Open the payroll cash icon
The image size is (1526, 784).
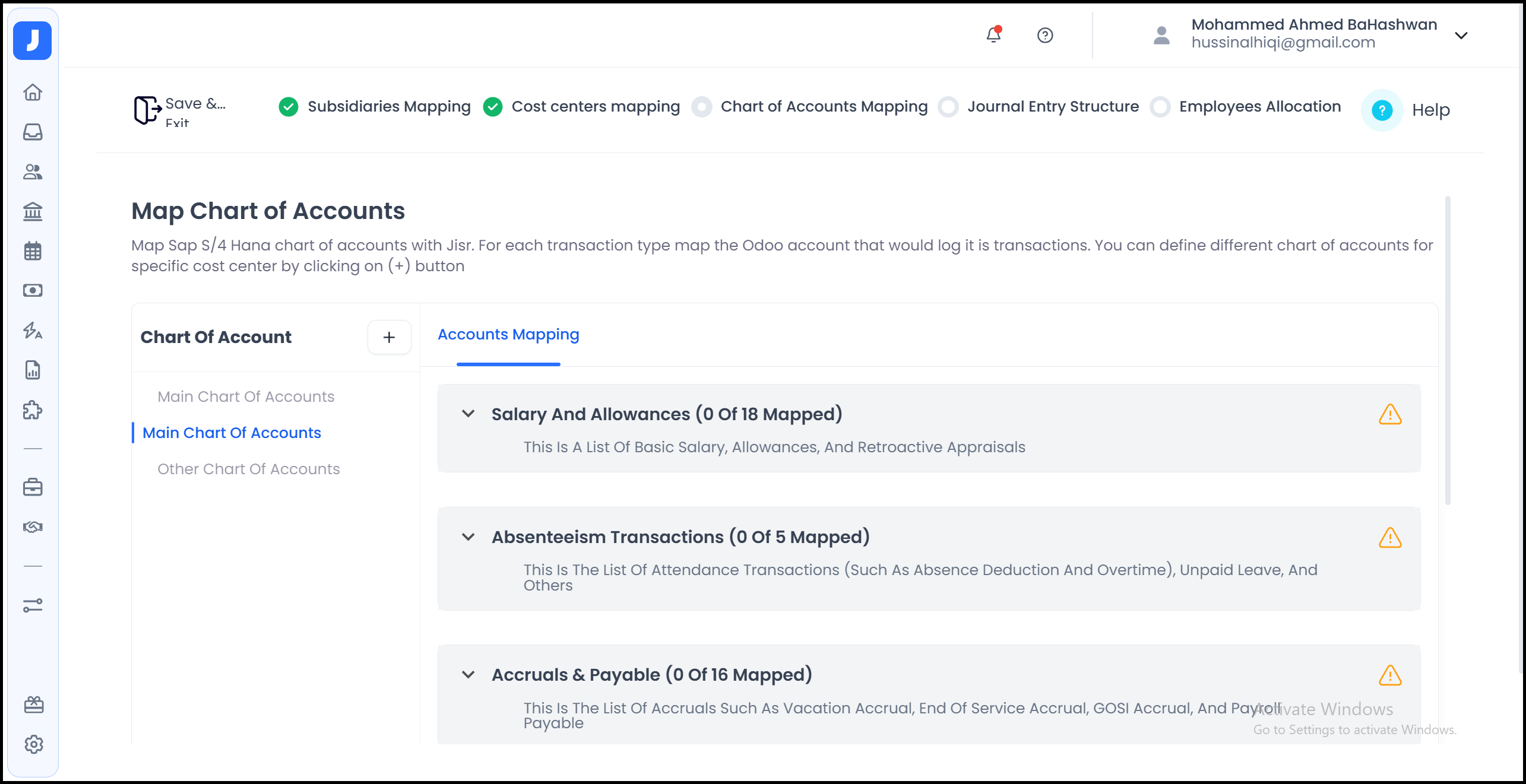tap(33, 290)
